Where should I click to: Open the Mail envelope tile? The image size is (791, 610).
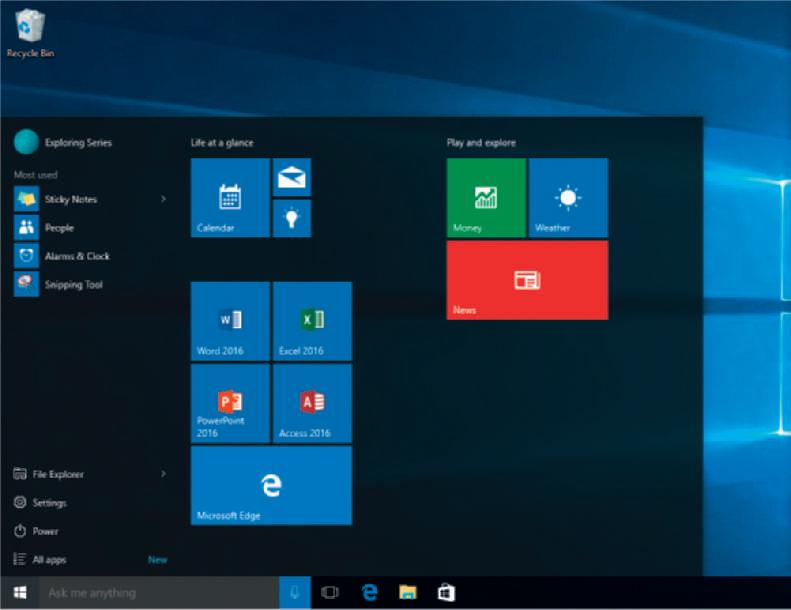(292, 177)
